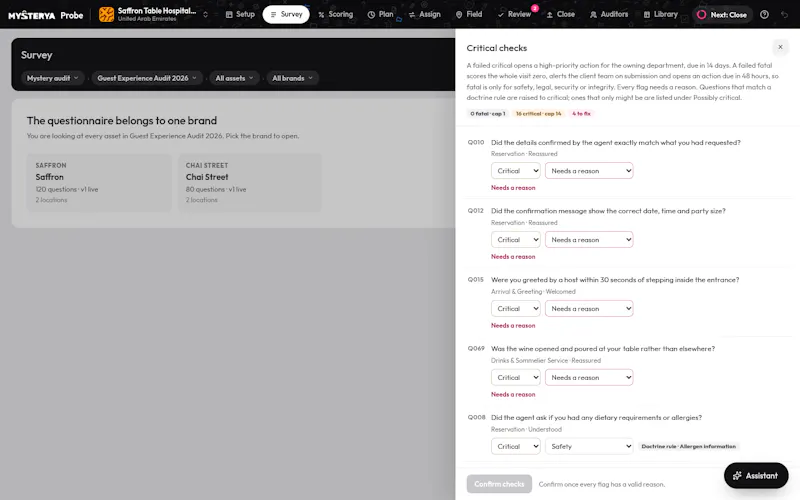Click the Field tab's location pin icon
Viewport: 800px width, 500px height.
click(459, 15)
